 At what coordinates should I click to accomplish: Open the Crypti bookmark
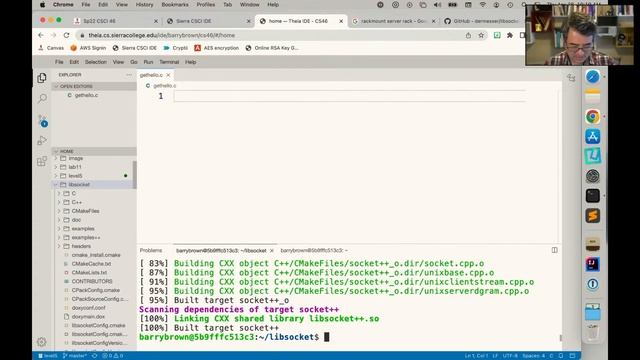(x=175, y=48)
